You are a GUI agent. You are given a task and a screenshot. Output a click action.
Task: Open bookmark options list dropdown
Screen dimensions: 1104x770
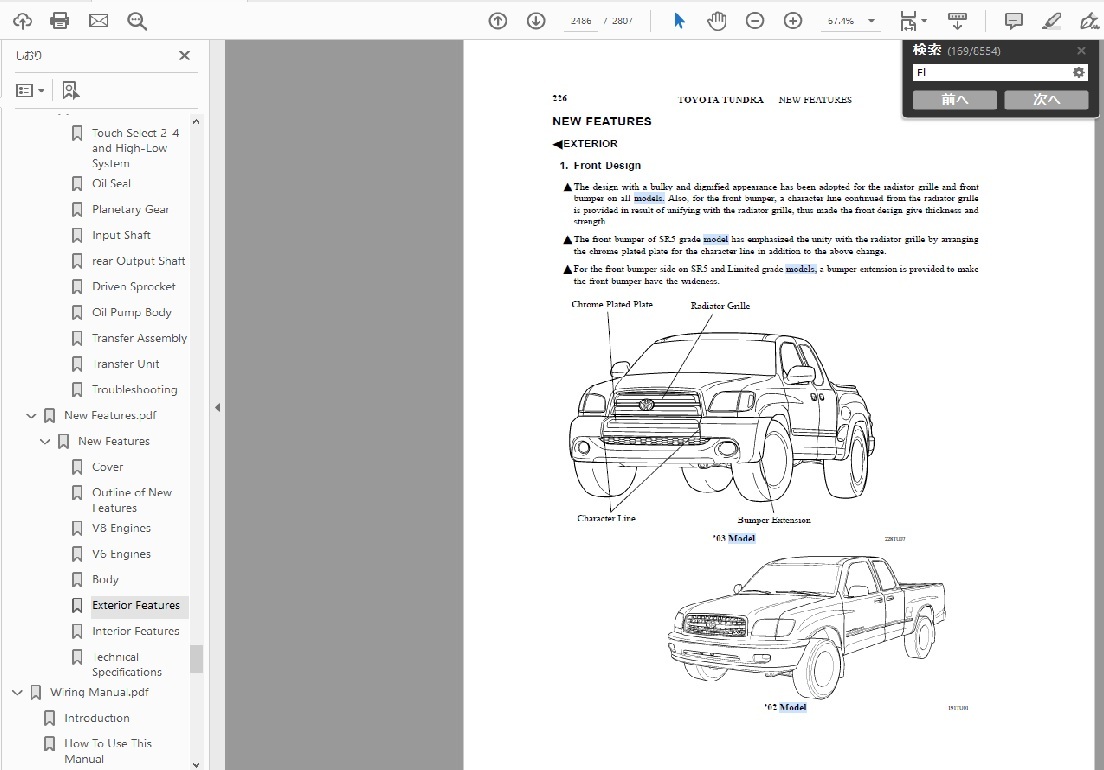[x=30, y=90]
